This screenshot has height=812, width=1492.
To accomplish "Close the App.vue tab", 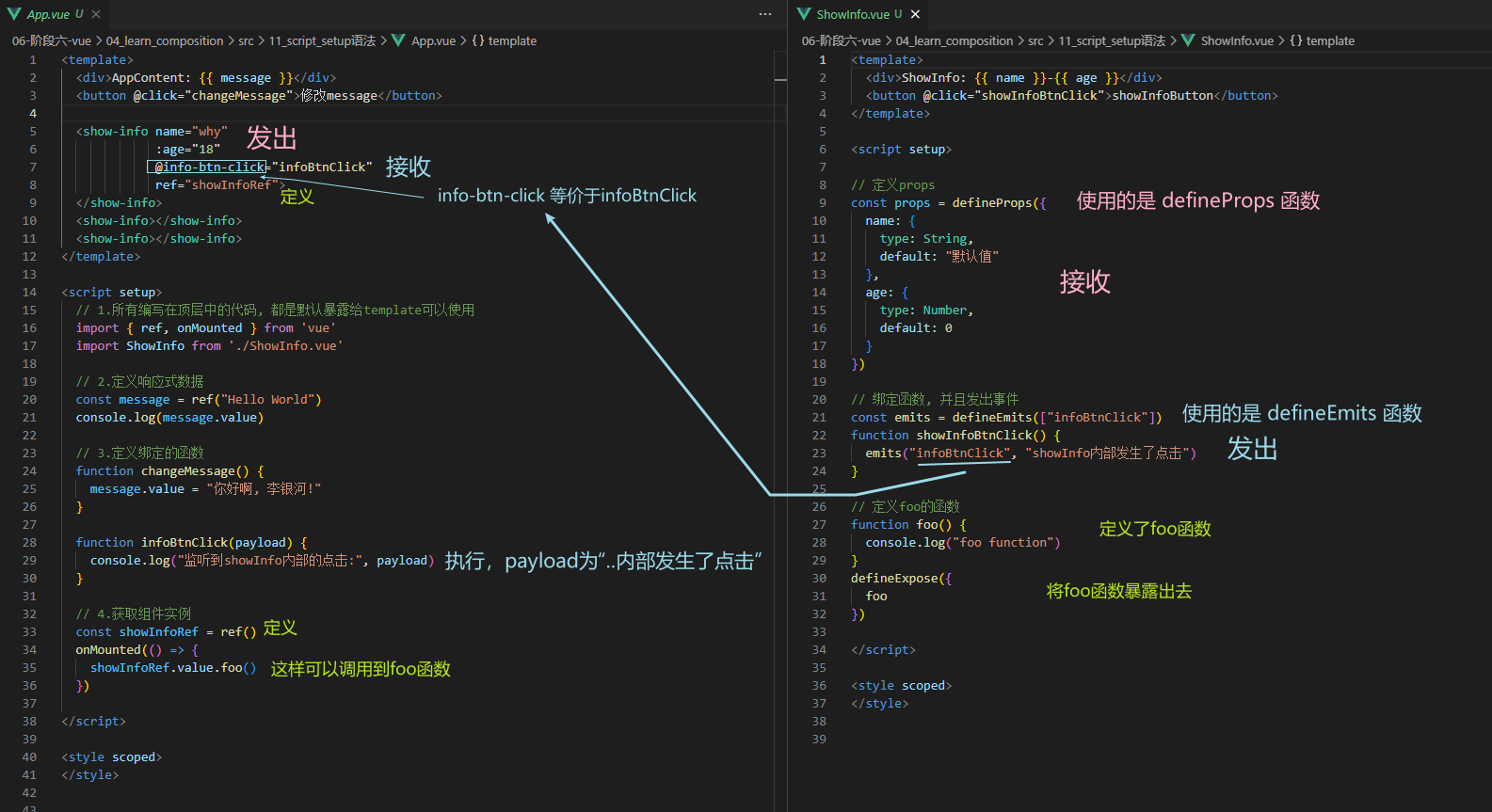I will pos(96,14).
